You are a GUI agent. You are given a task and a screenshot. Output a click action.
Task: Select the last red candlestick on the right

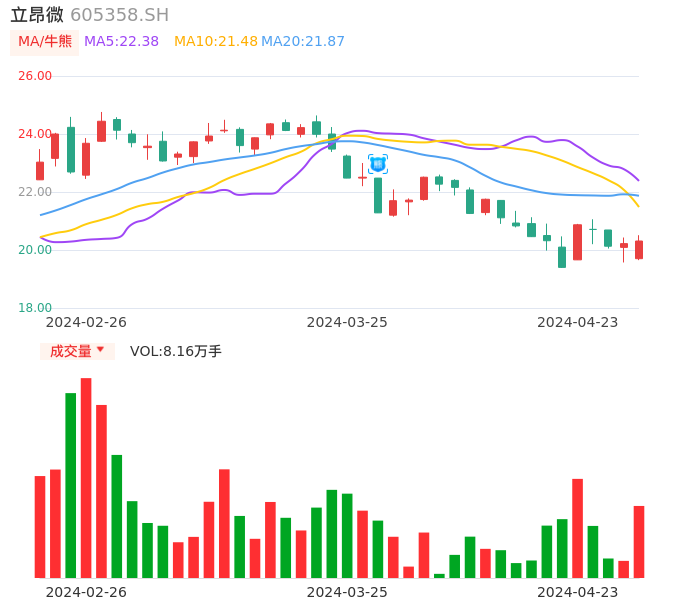coord(639,249)
